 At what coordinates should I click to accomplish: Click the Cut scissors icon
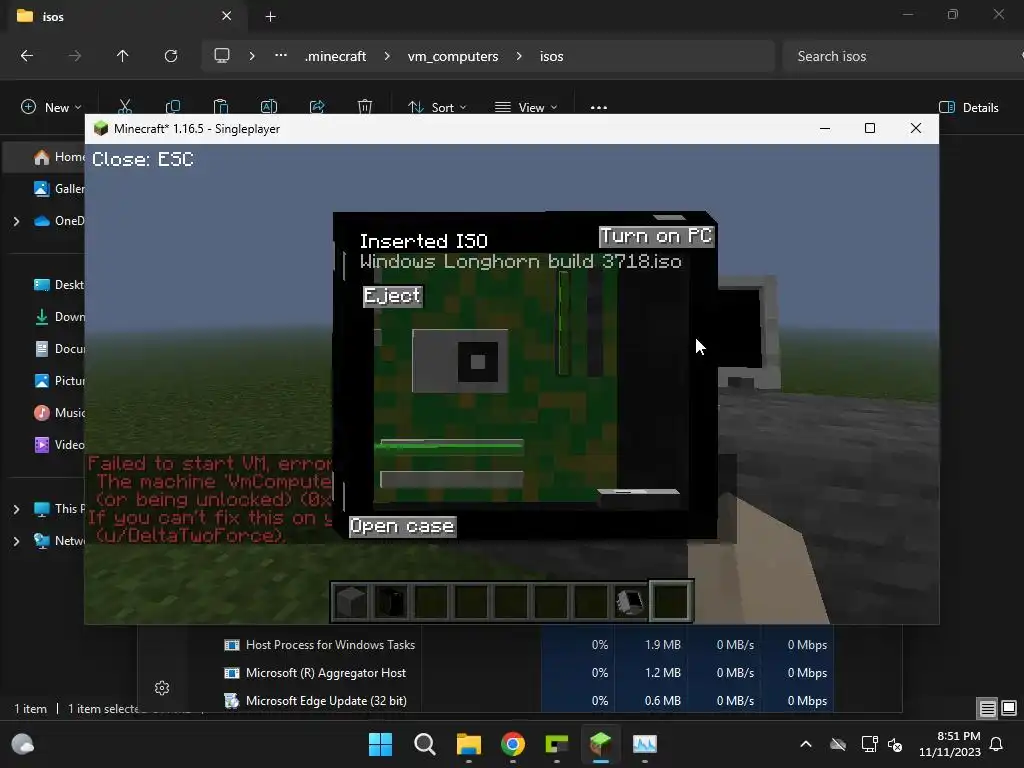tap(125, 106)
